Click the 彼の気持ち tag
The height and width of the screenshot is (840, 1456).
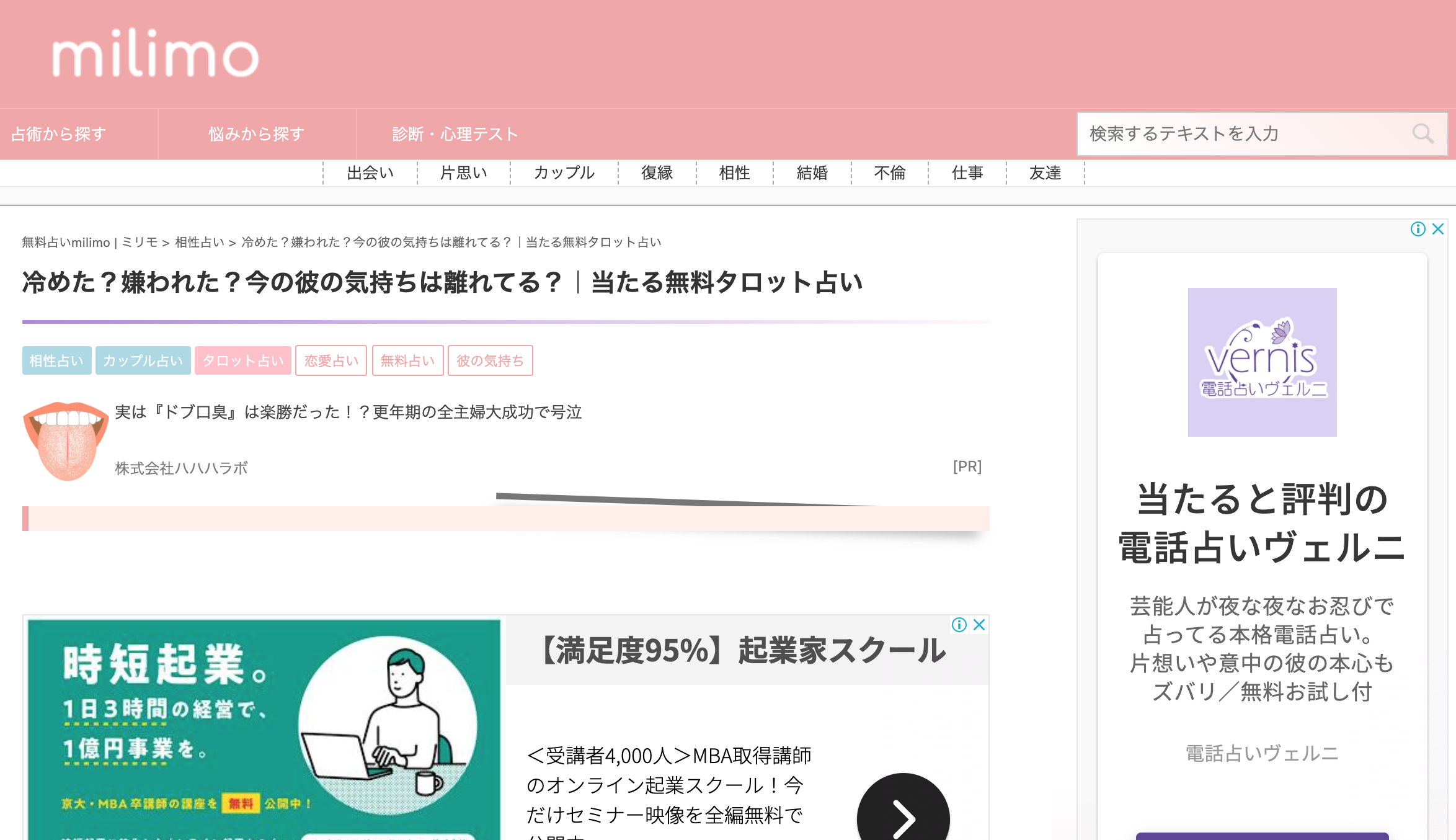[490, 360]
